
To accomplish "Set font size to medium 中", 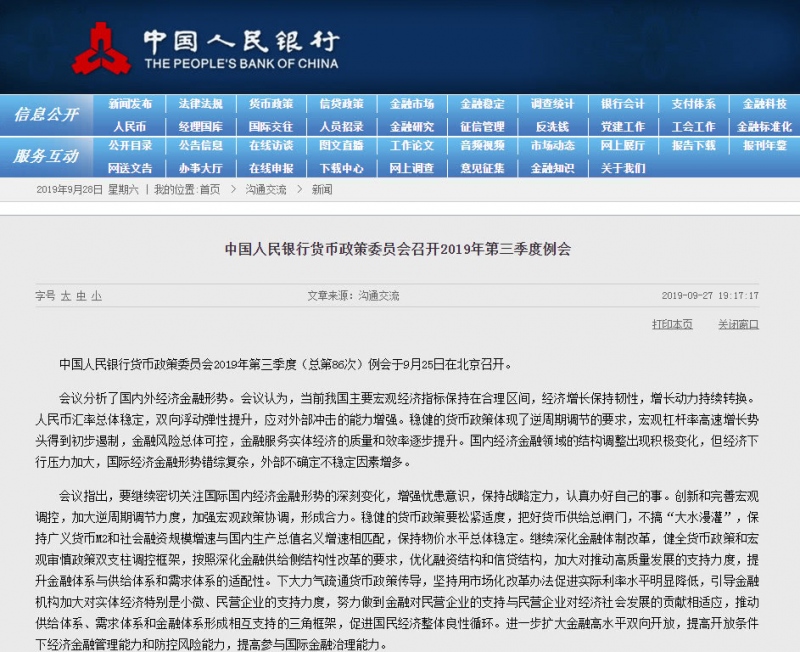I will click(81, 296).
